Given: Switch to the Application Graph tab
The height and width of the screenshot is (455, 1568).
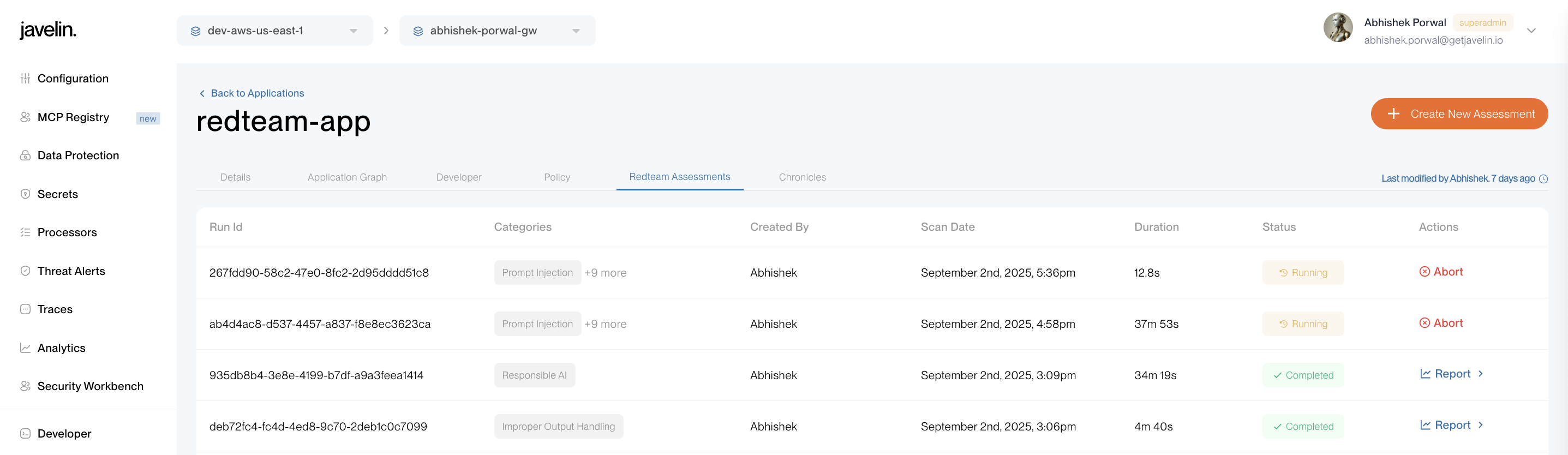Looking at the screenshot, I should click(347, 177).
